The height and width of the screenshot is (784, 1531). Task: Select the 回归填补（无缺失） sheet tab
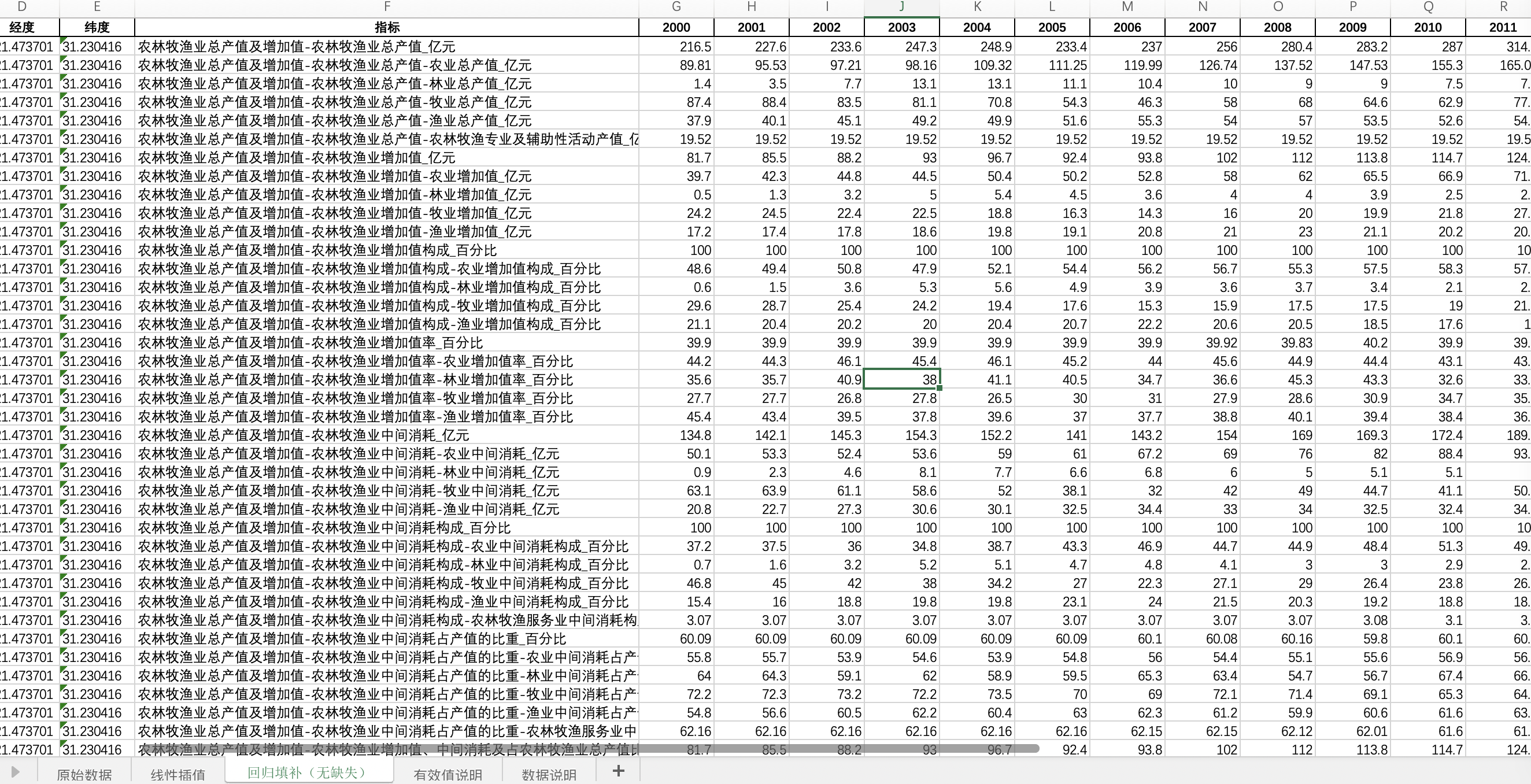308,772
